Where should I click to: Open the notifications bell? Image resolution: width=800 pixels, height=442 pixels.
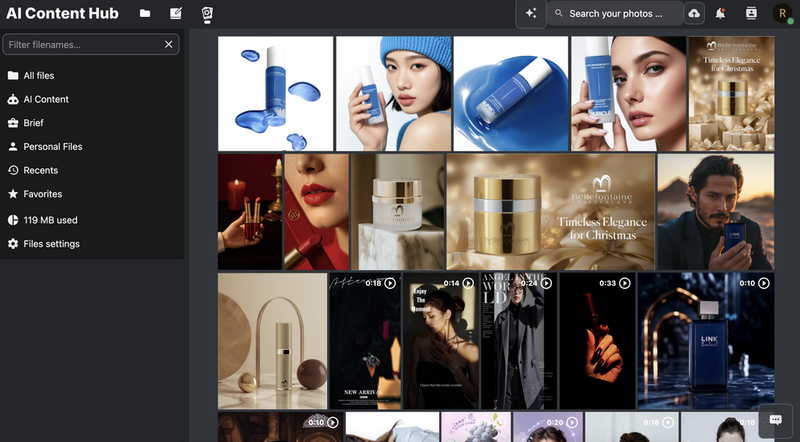click(720, 14)
